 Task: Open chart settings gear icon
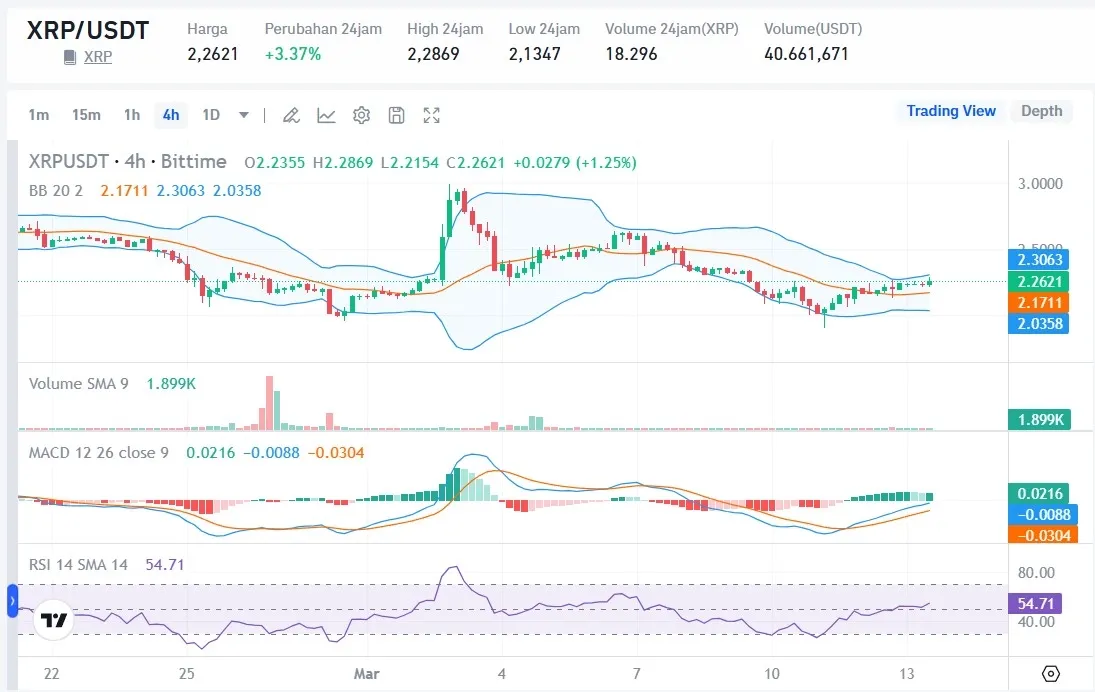(x=361, y=115)
